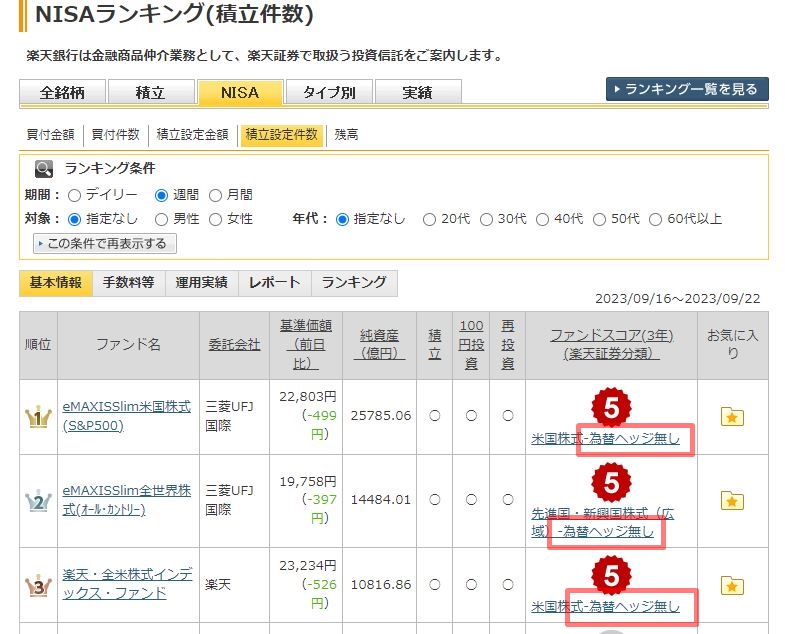Click the gold crown rank 1 icon
This screenshot has width=785, height=634.
pos(38,417)
